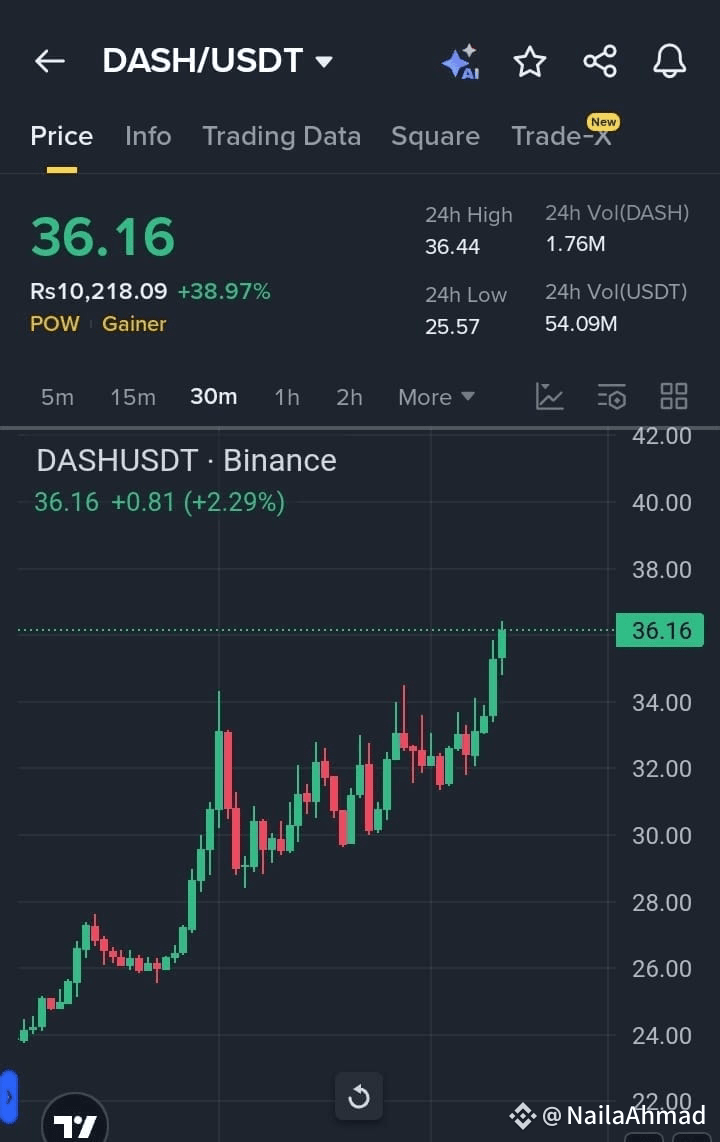Screen dimensions: 720x1142
Task: Click the 24h High value 36.44
Action: pyautogui.click(x=452, y=247)
